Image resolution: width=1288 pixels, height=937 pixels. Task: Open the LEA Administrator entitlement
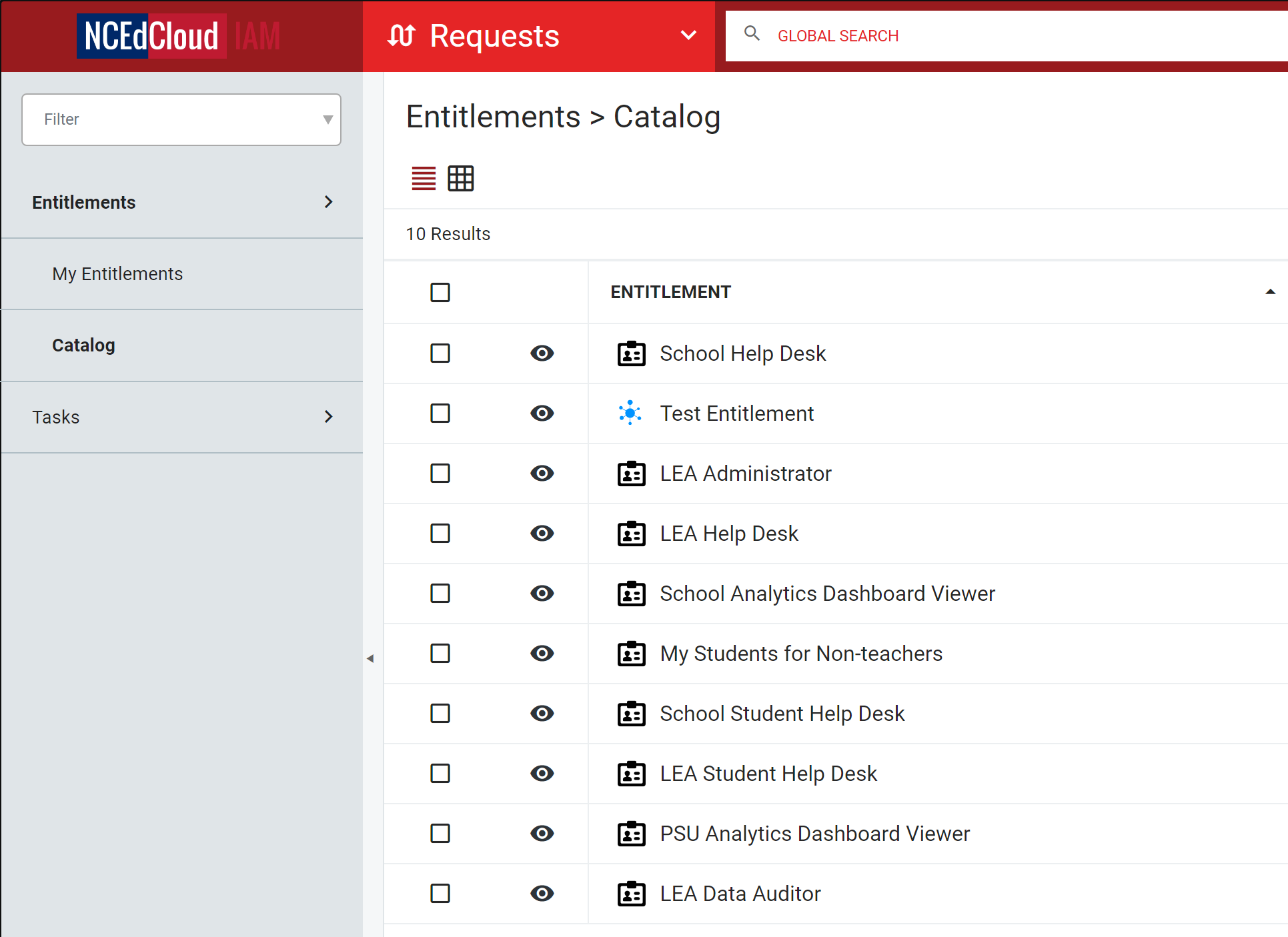[x=746, y=474]
